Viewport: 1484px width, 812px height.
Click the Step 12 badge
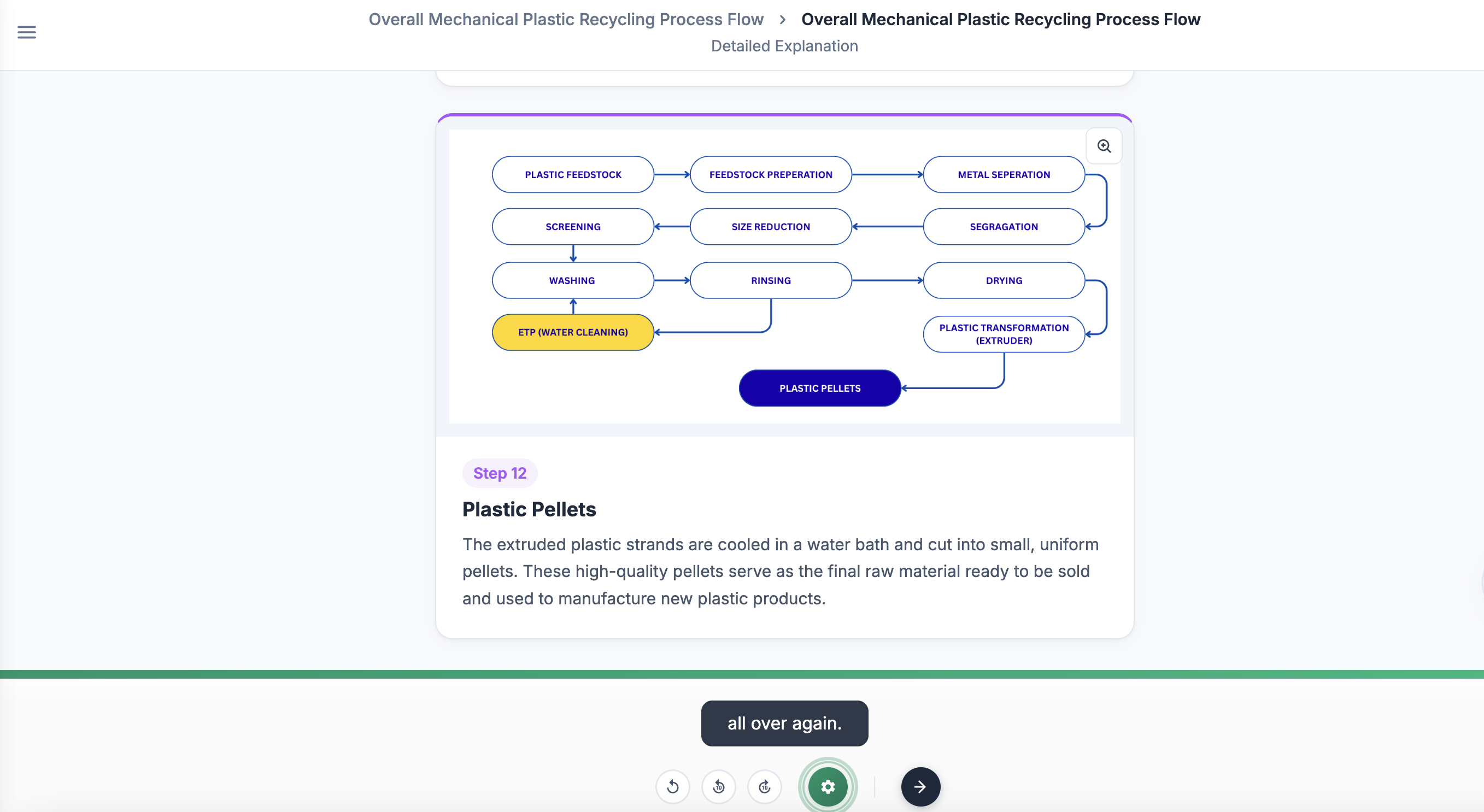(500, 473)
